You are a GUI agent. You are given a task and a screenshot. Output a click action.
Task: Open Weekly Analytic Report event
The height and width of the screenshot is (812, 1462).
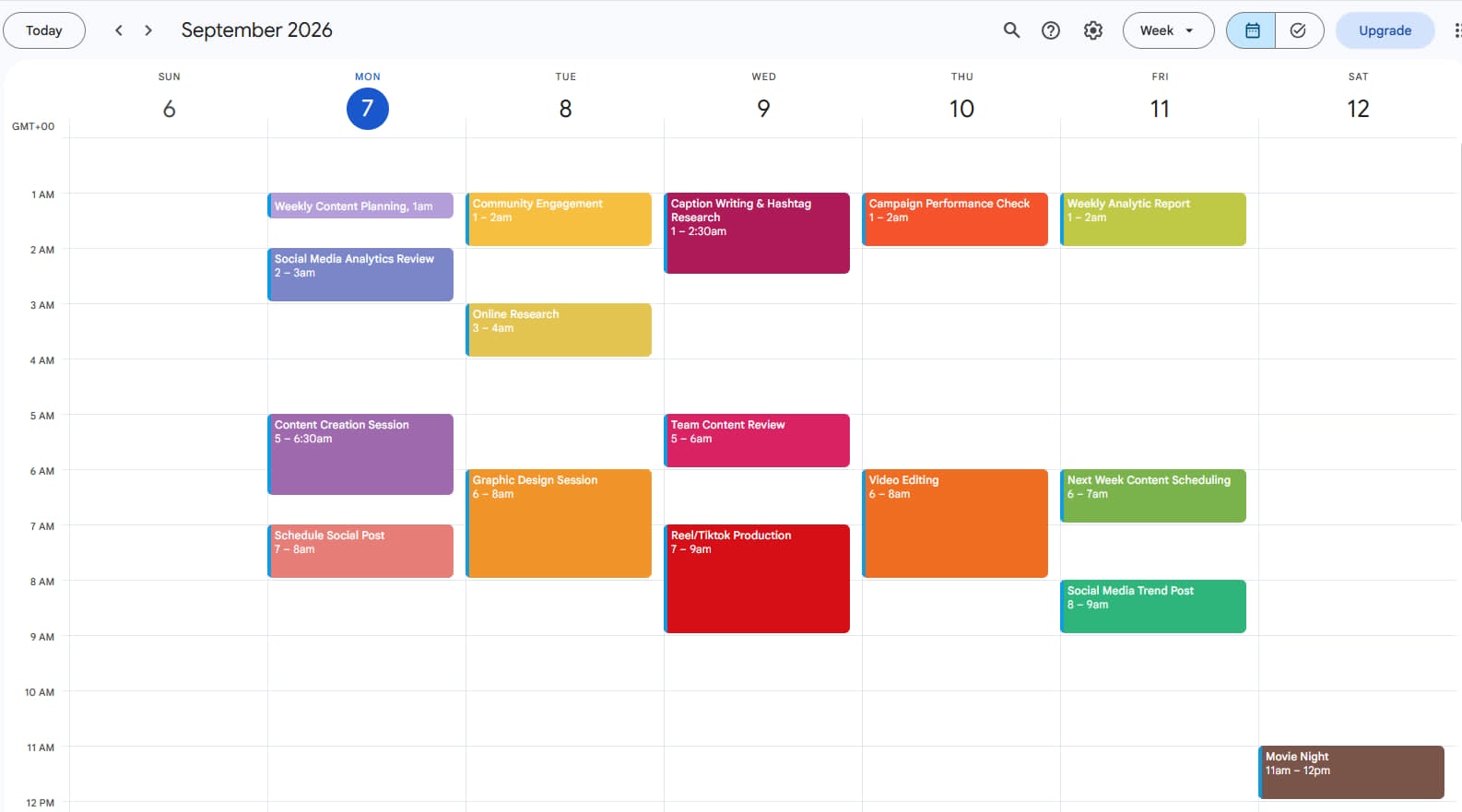click(x=1153, y=219)
